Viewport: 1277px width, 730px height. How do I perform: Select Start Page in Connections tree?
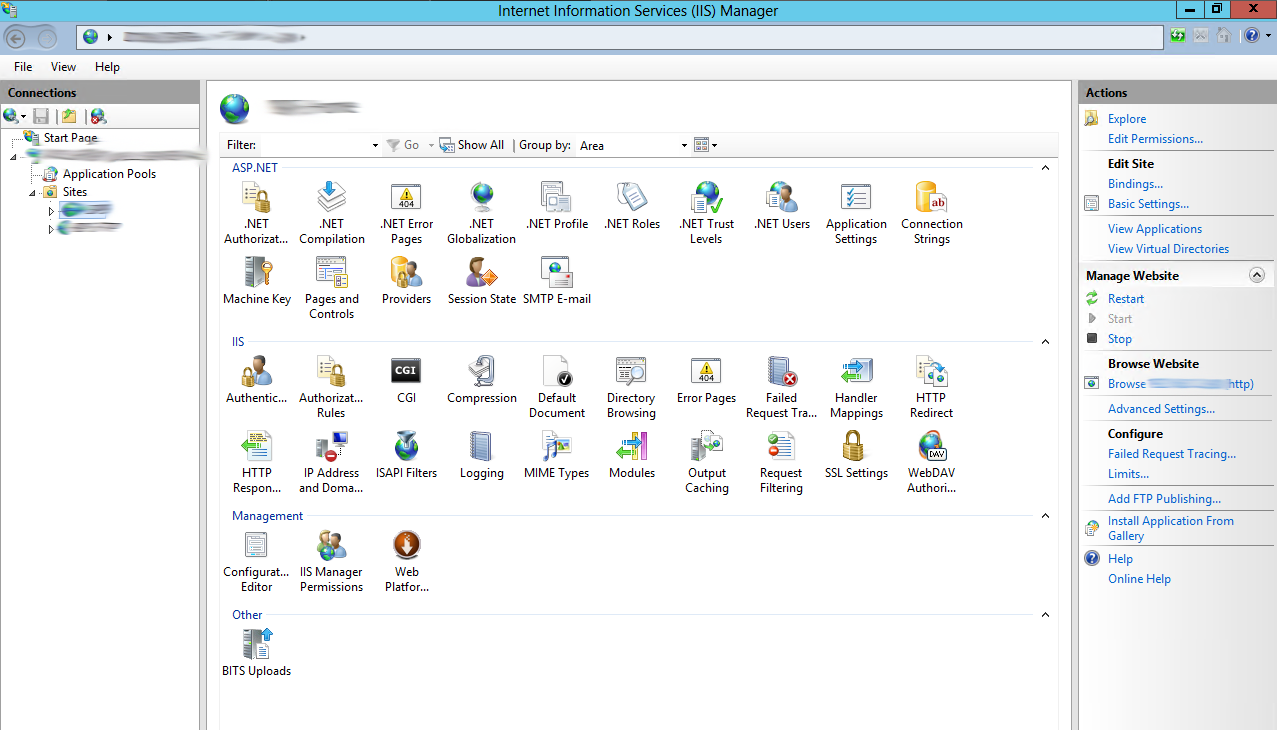pos(70,138)
